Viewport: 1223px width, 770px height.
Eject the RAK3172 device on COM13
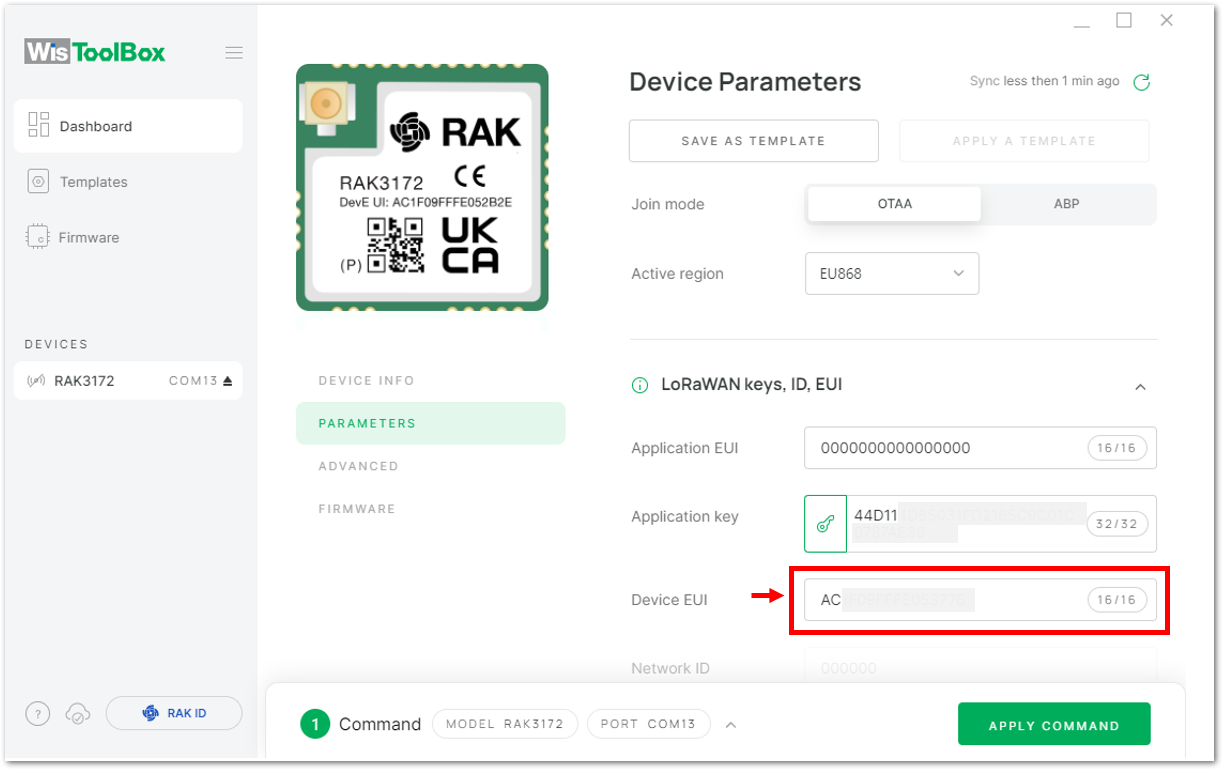pyautogui.click(x=227, y=381)
